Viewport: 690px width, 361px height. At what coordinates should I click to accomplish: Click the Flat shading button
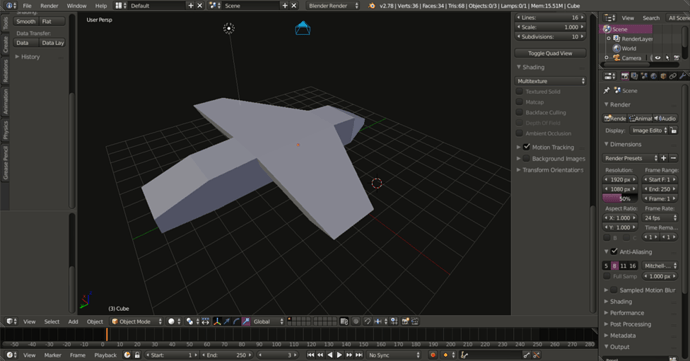(52, 21)
